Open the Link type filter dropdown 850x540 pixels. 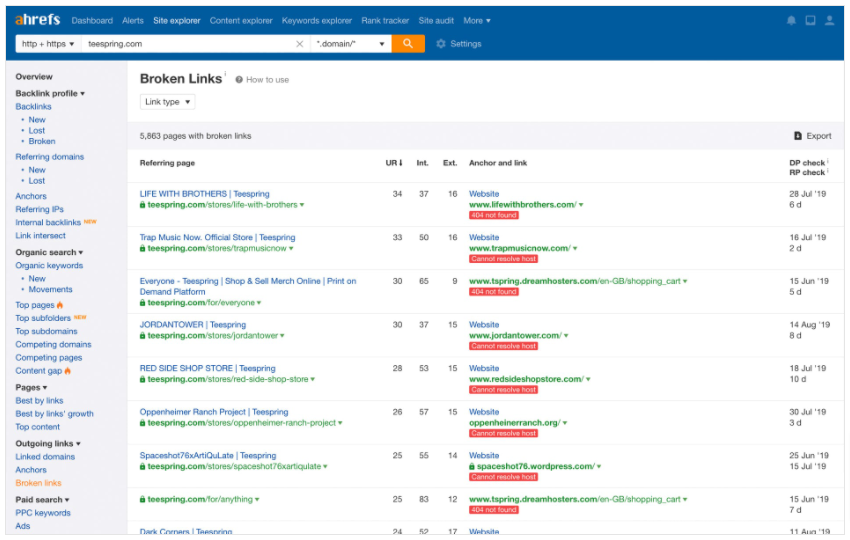coord(168,101)
